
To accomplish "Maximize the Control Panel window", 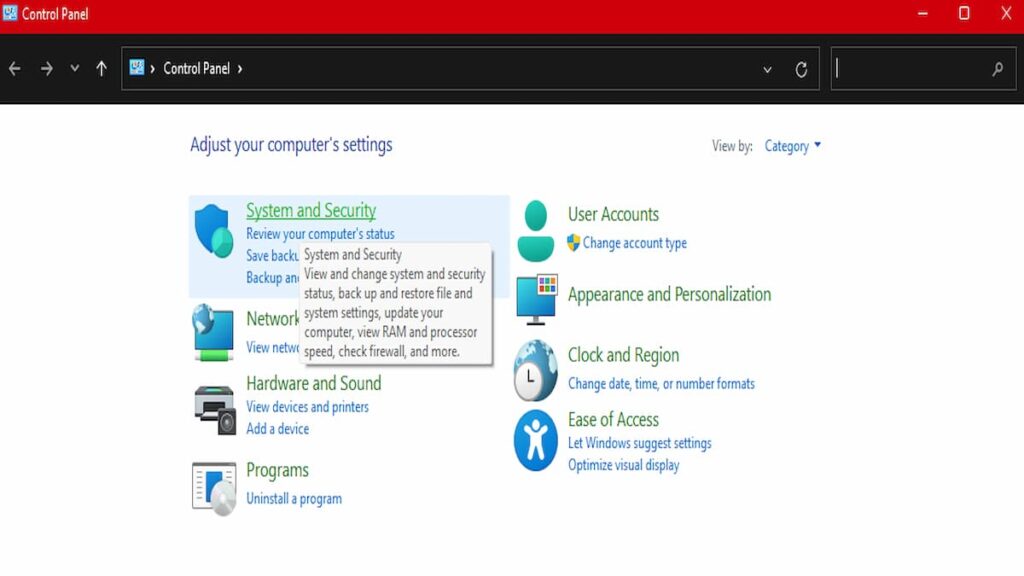I will pyautogui.click(x=964, y=13).
